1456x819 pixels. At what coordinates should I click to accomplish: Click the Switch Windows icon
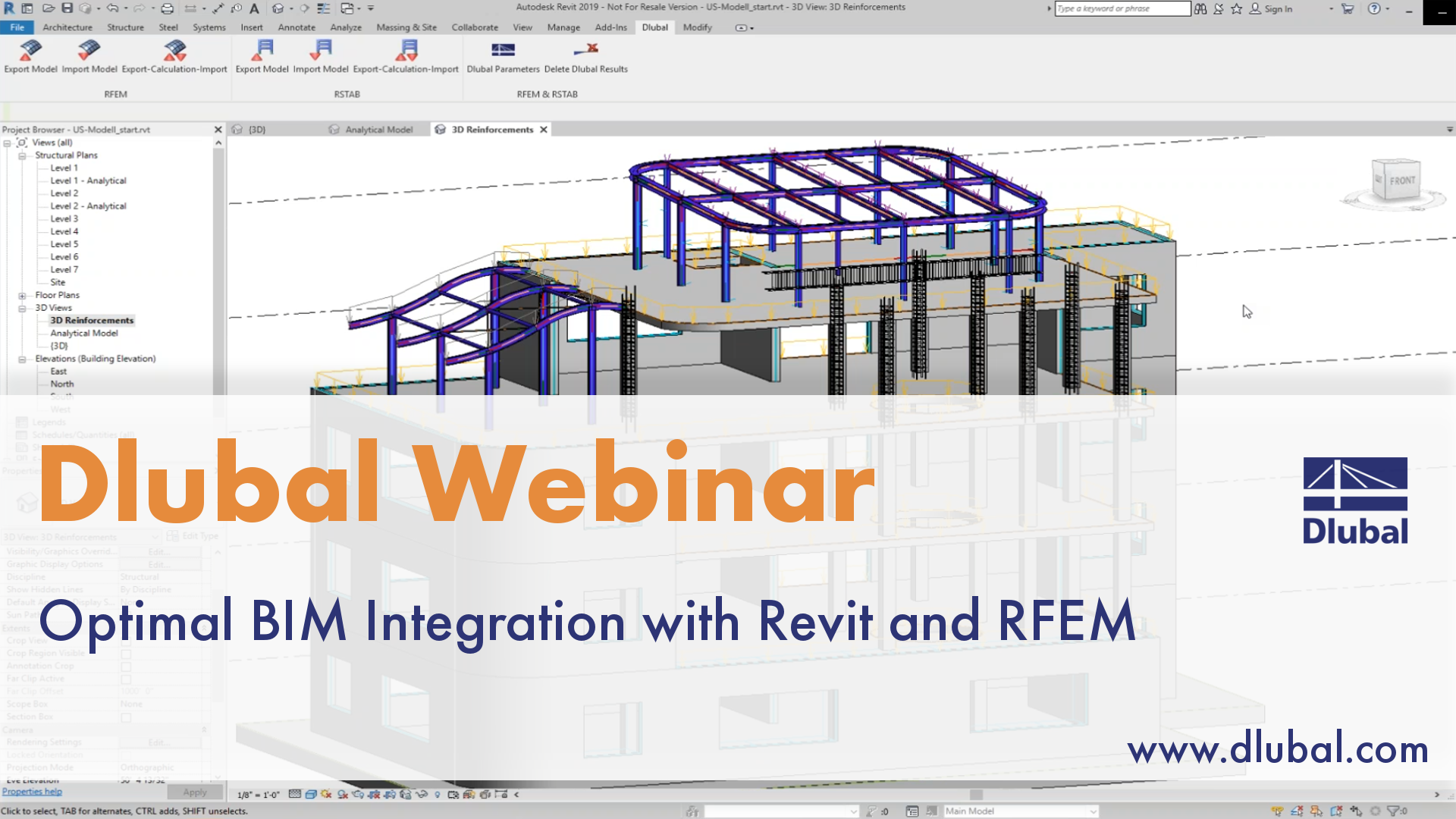[x=347, y=8]
